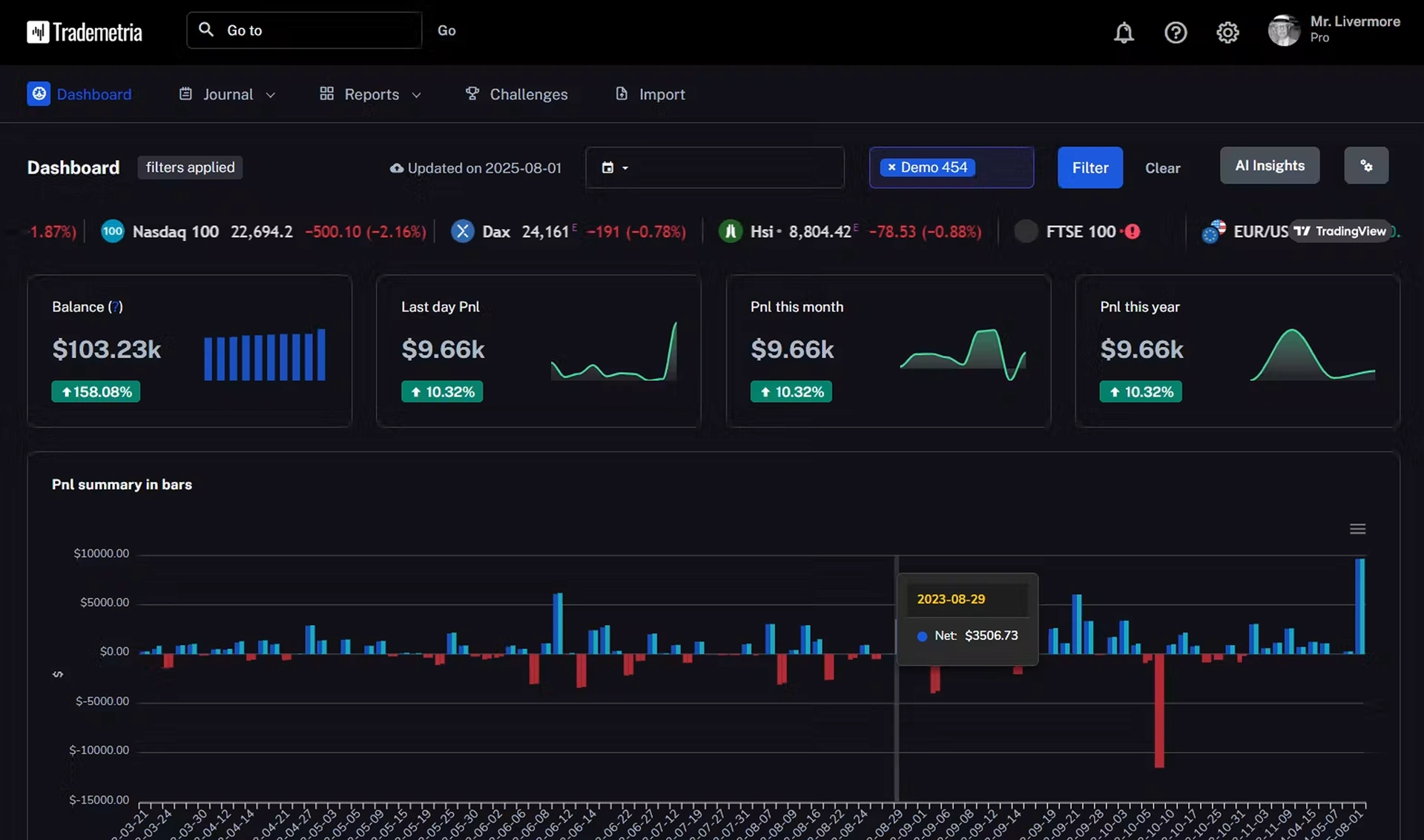Click the cloud update icon
The width and height of the screenshot is (1424, 840).
coord(397,168)
